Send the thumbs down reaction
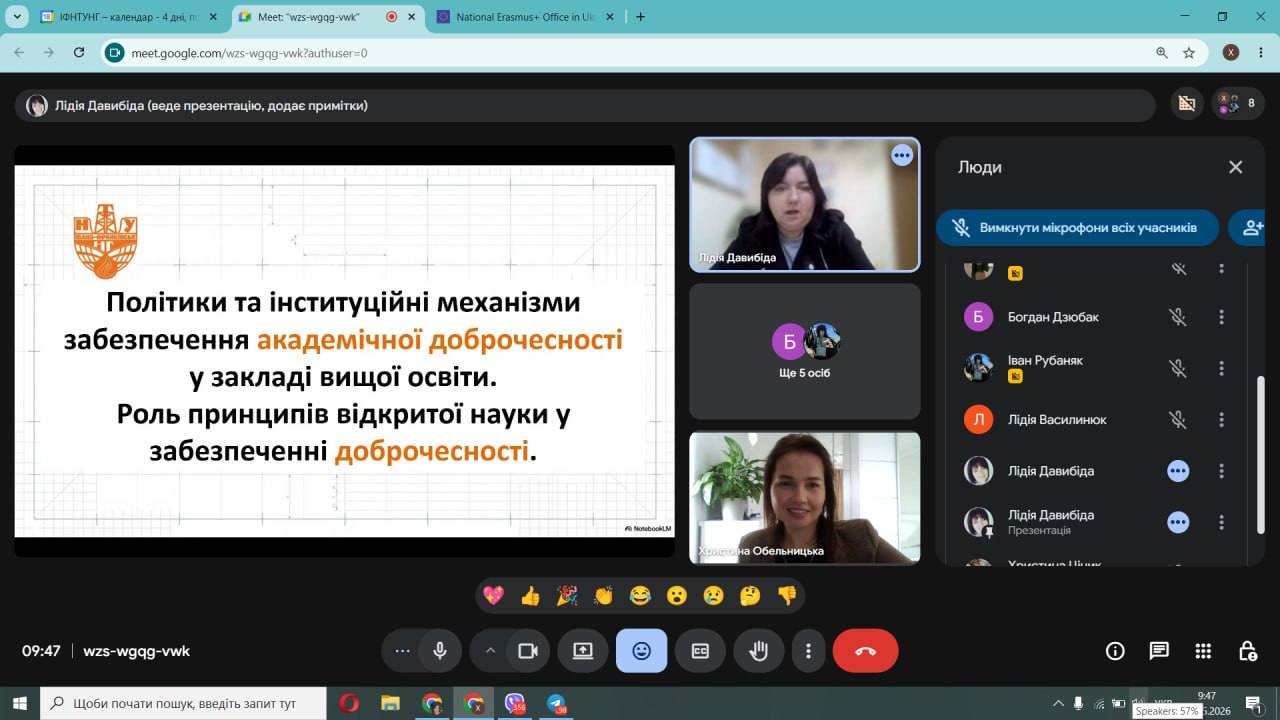The image size is (1280, 720). [x=787, y=596]
